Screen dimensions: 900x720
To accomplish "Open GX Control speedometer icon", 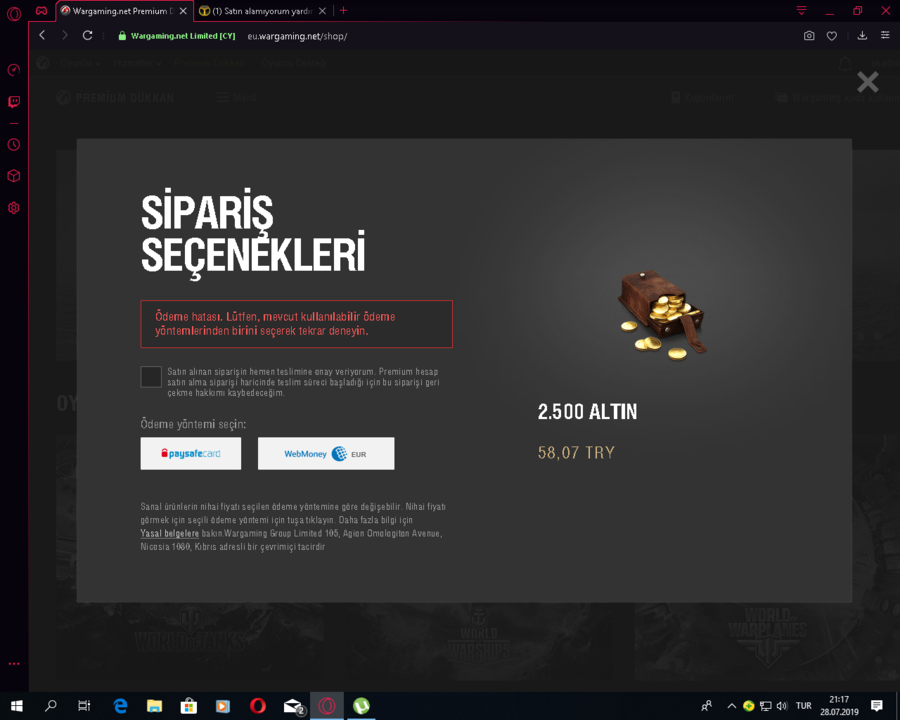I will (x=14, y=70).
